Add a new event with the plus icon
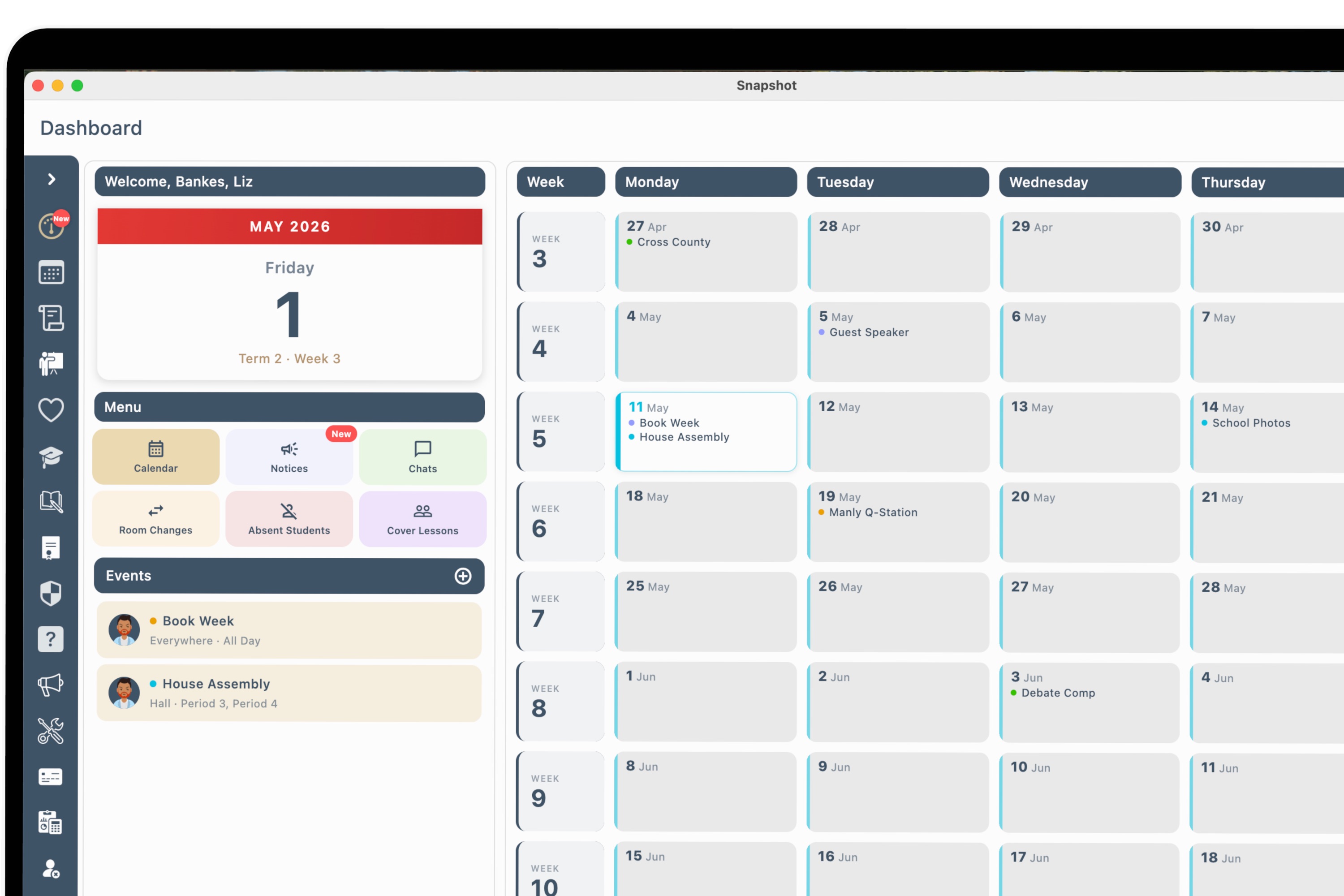 pyautogui.click(x=463, y=576)
